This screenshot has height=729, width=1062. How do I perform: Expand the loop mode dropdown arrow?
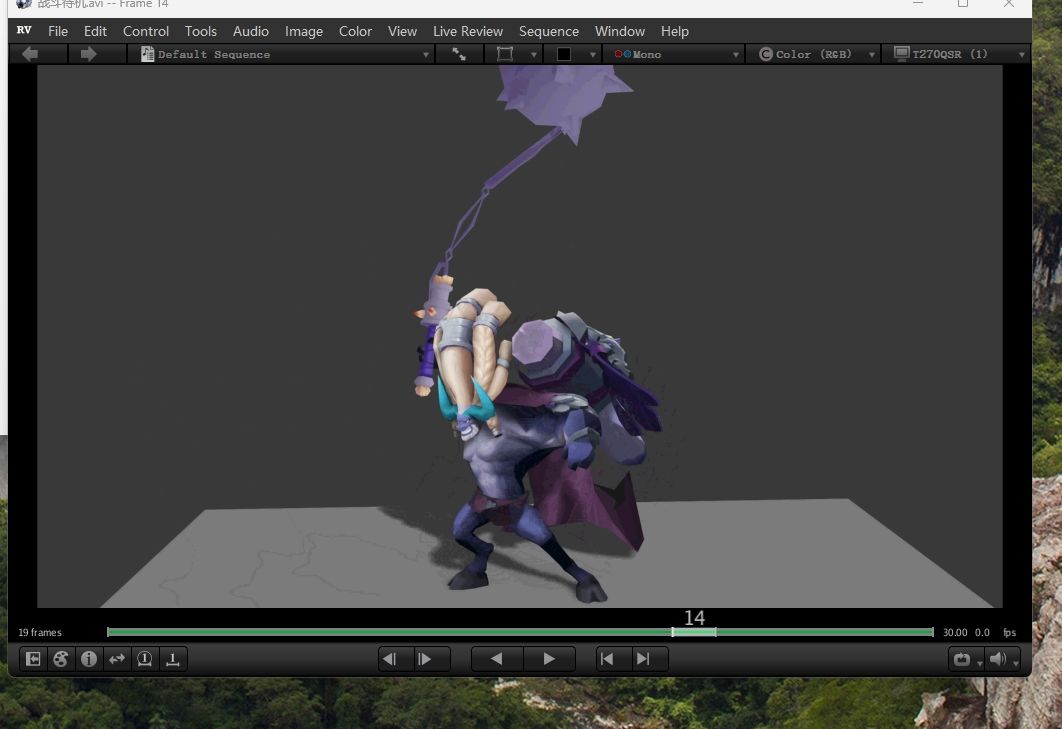tap(979, 663)
